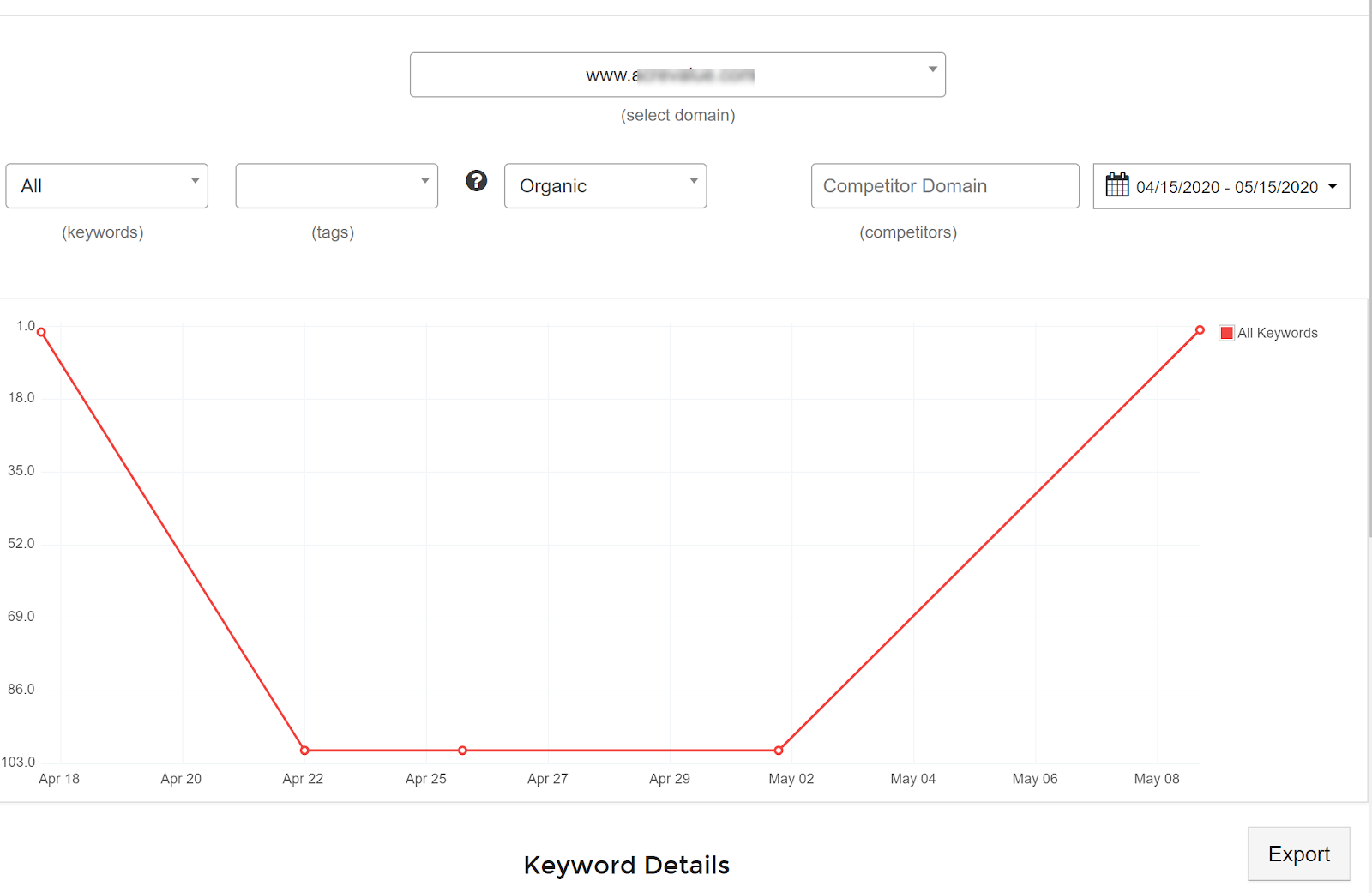The image size is (1372, 893).
Task: Click the question mark help icon
Action: pyautogui.click(x=477, y=181)
